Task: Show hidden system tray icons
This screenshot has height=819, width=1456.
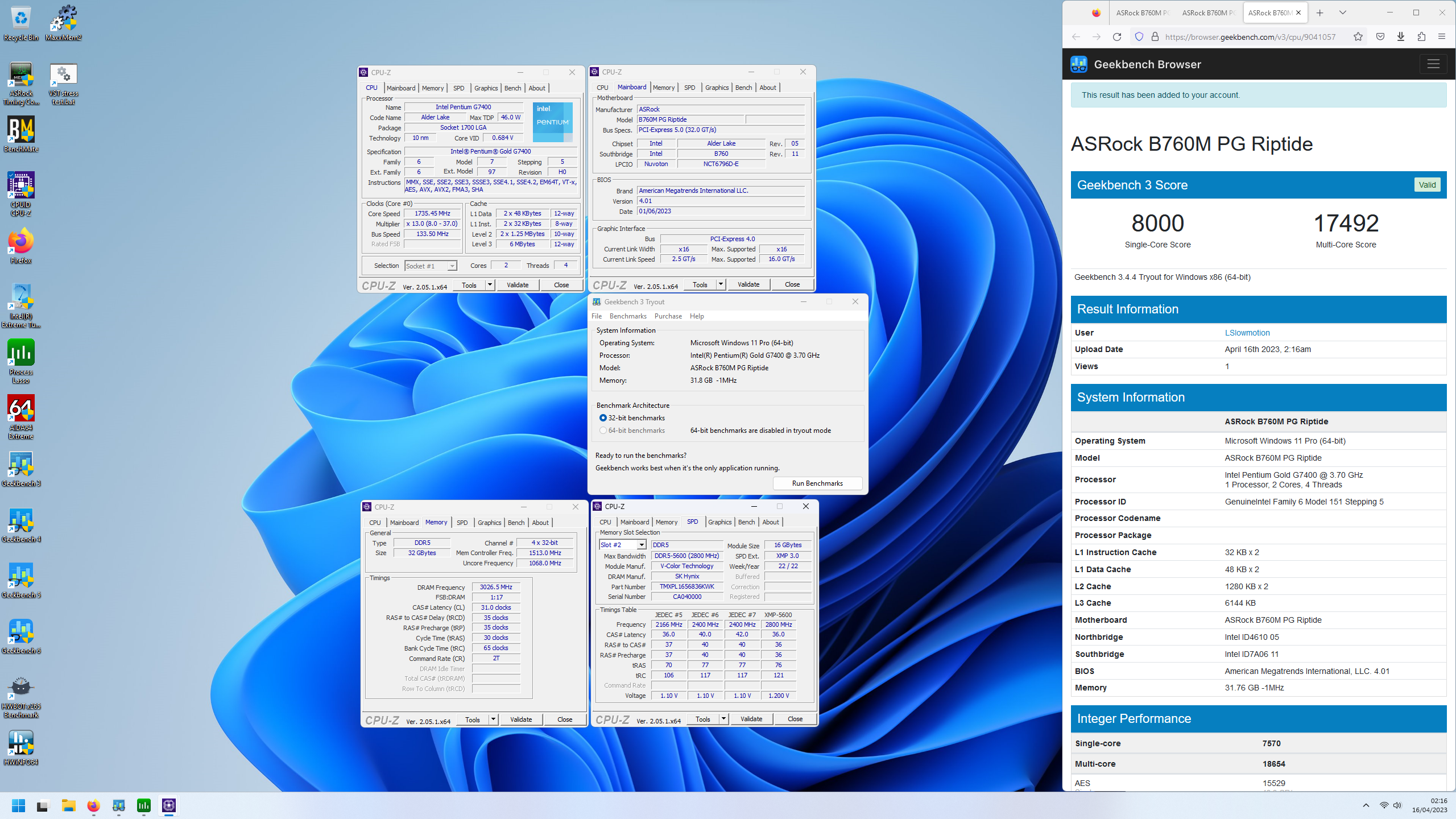Action: [x=1366, y=805]
